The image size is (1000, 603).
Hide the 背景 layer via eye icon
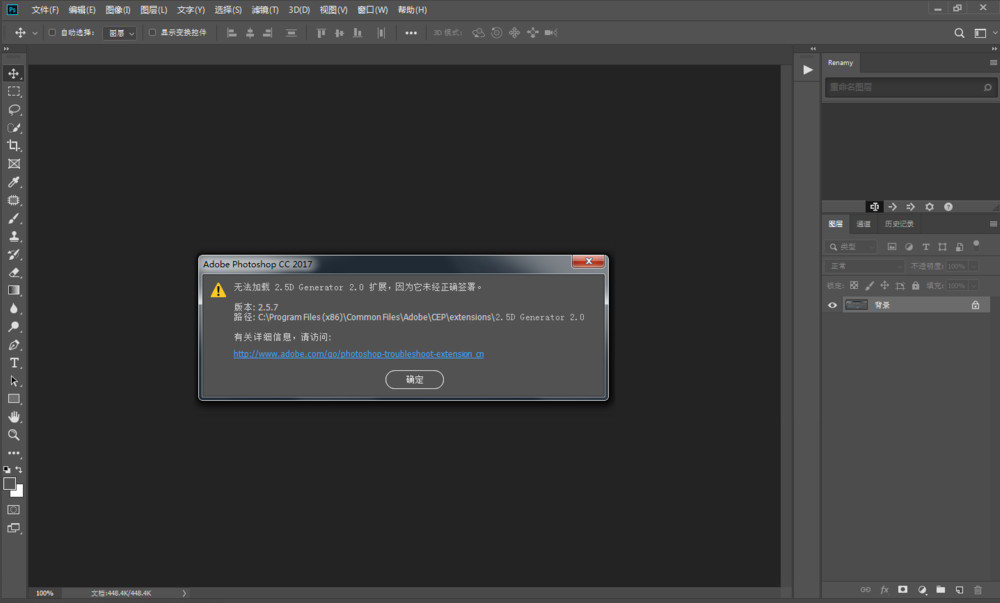tap(832, 305)
